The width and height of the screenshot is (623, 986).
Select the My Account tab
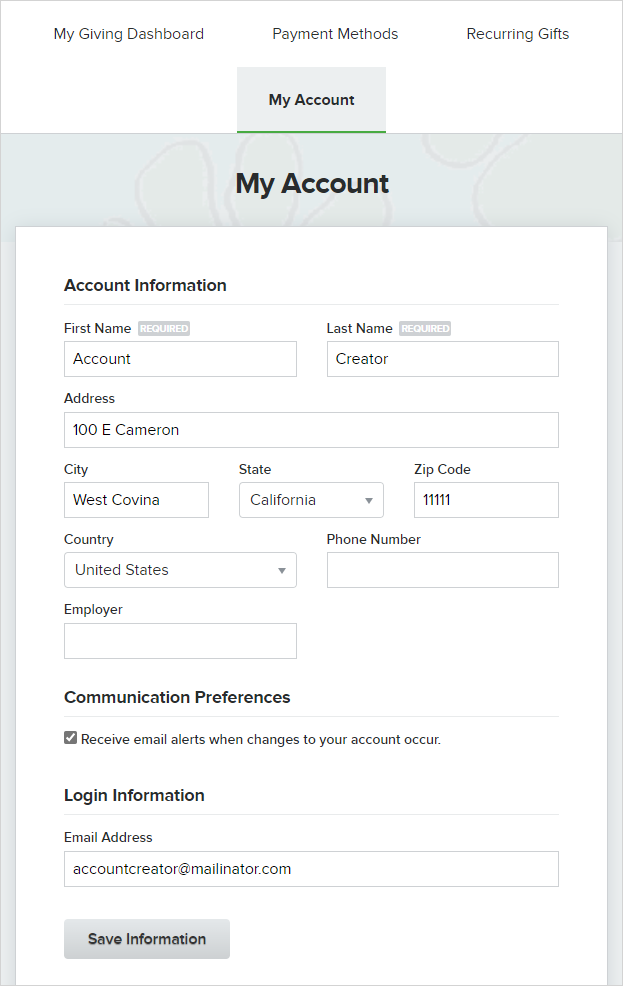point(311,100)
